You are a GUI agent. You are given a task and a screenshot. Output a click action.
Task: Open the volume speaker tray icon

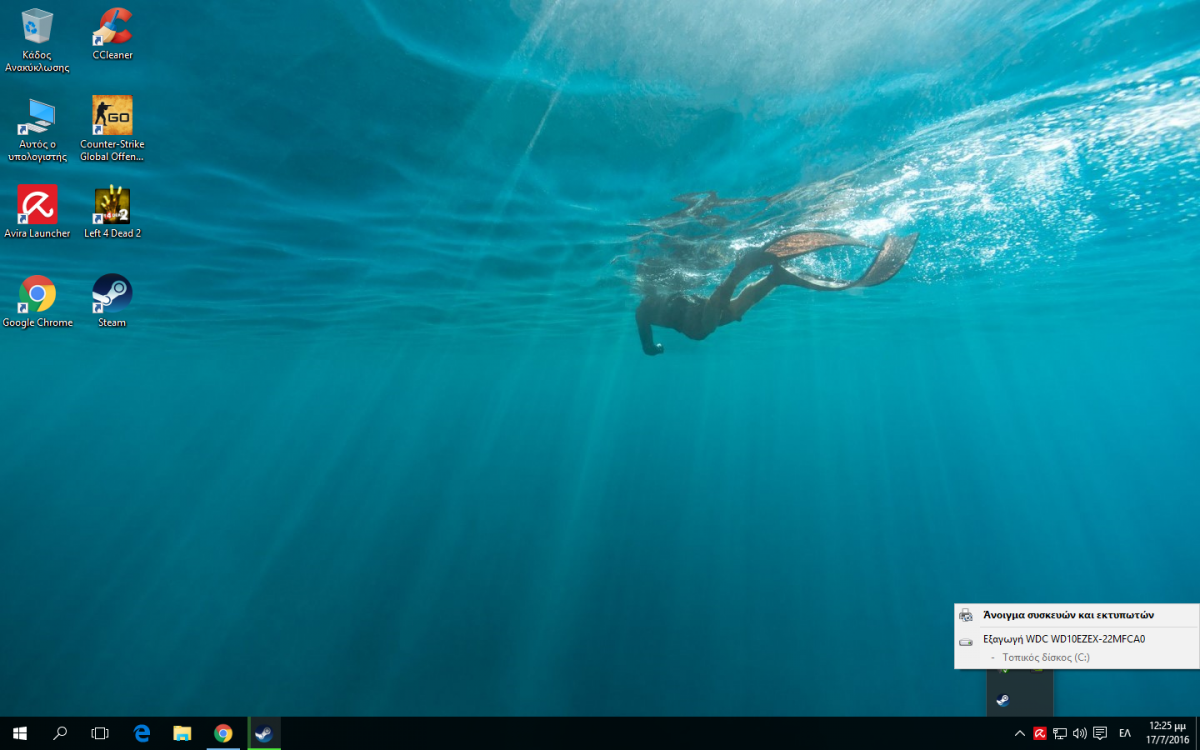pyautogui.click(x=1080, y=733)
